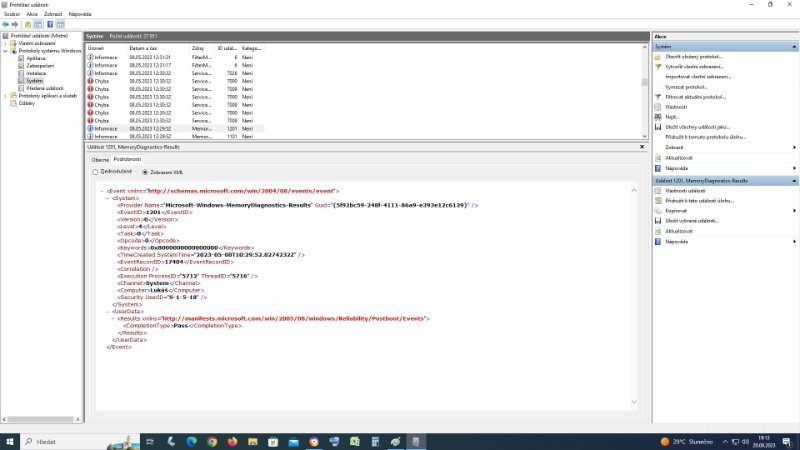
Task: Switch to the Obecné tab
Action: 100,160
